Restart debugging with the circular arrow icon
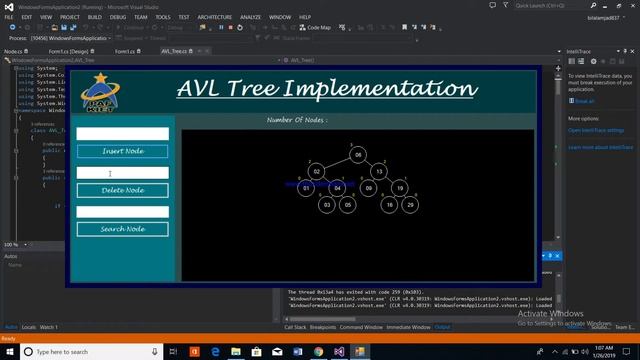The height and width of the screenshot is (360, 640). tap(240, 27)
